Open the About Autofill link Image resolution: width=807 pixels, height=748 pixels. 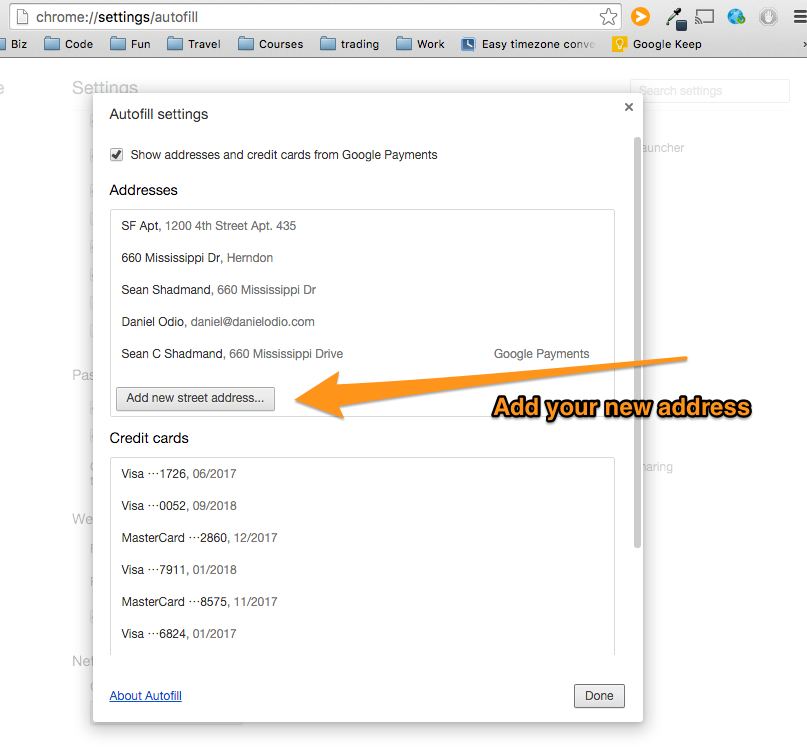click(x=145, y=696)
